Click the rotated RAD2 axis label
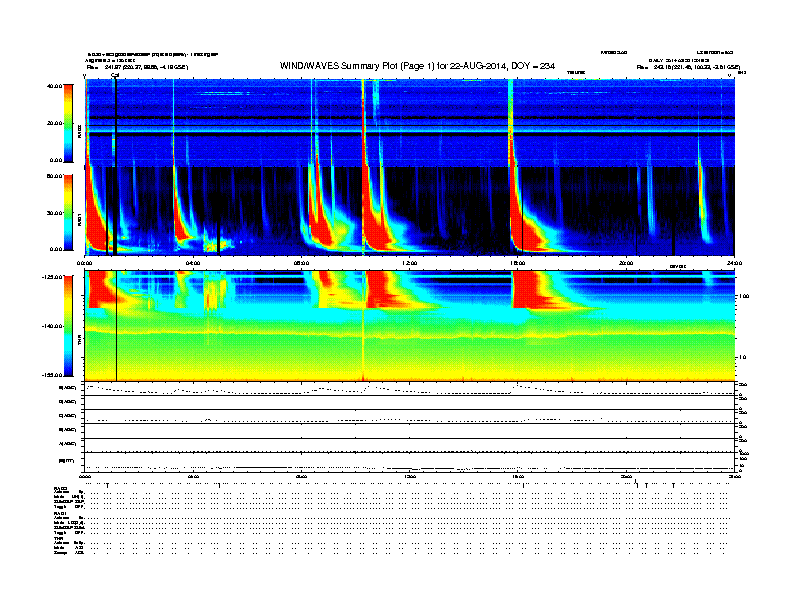 click(x=79, y=132)
